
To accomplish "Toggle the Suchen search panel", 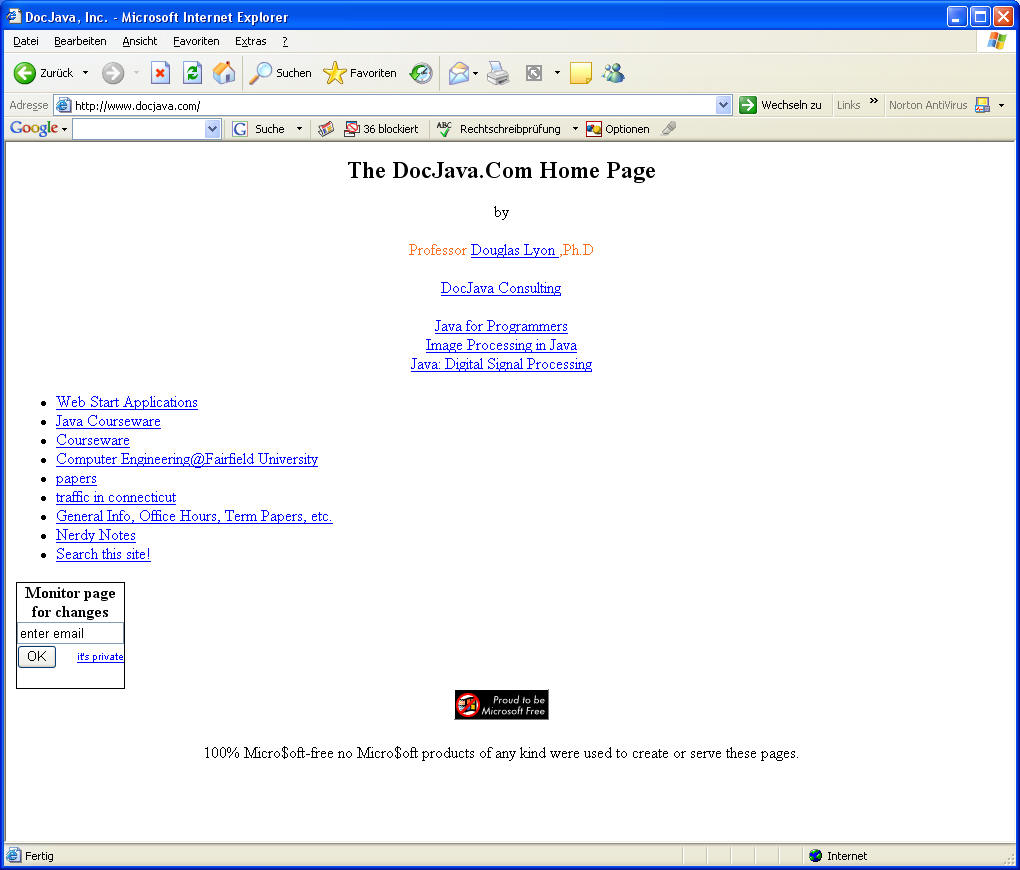I will (x=281, y=73).
